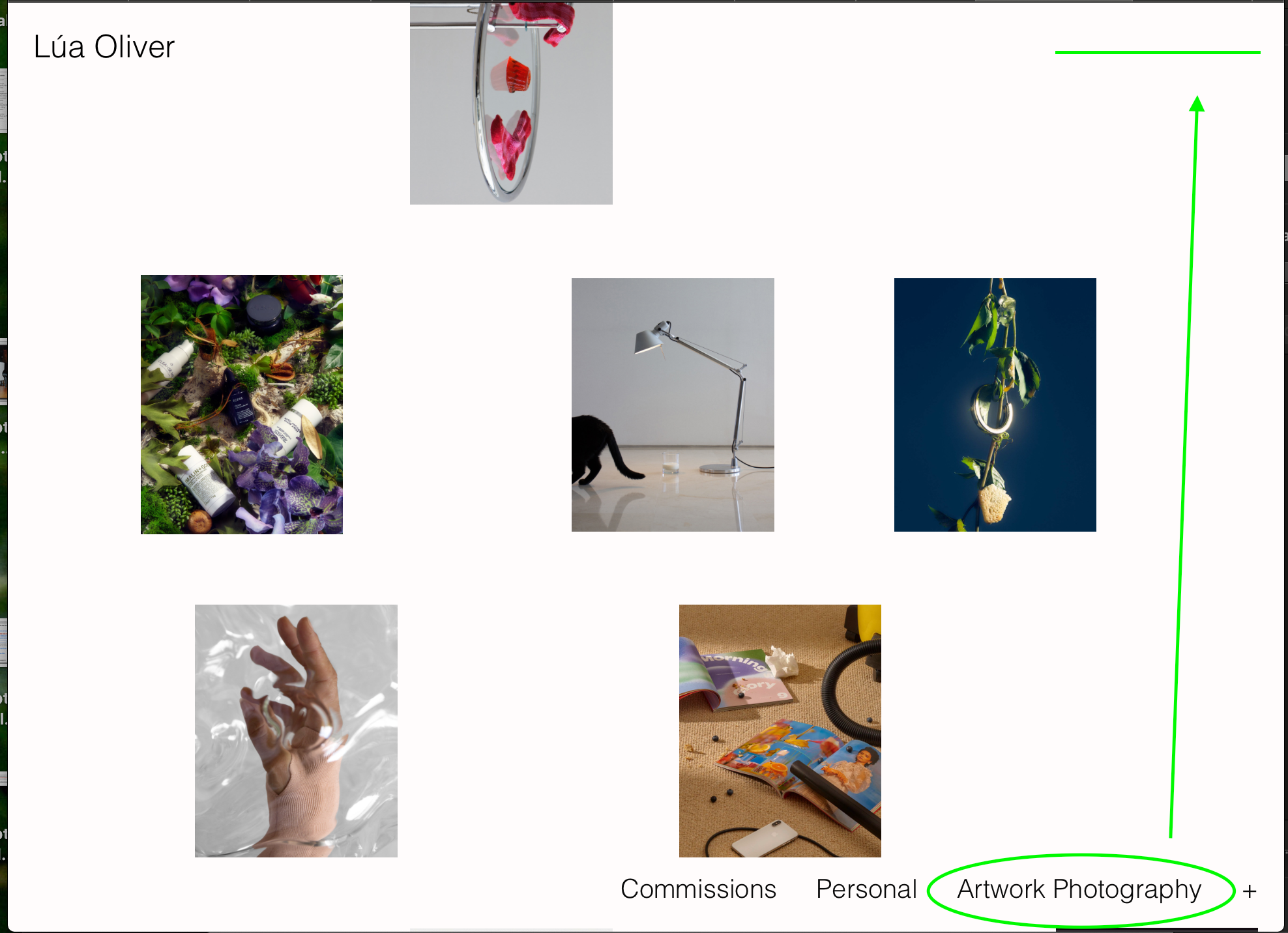Open the dark blue hanging plant photo

click(995, 405)
